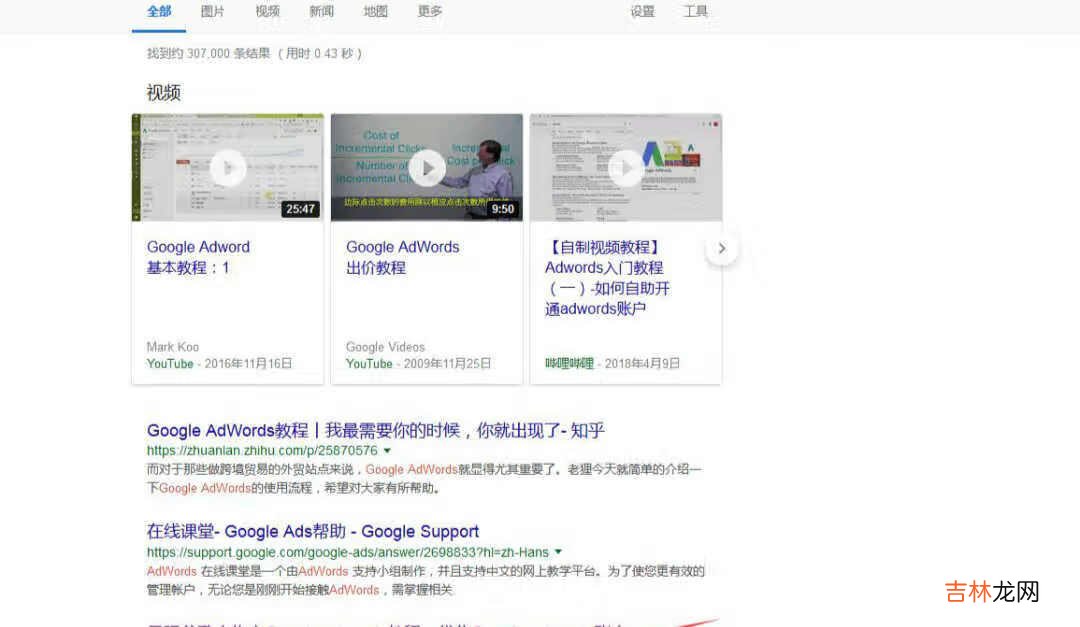Expand dropdown arrow beside support.google.com URL
Image resolution: width=1080 pixels, height=627 pixels.
pyautogui.click(x=558, y=552)
